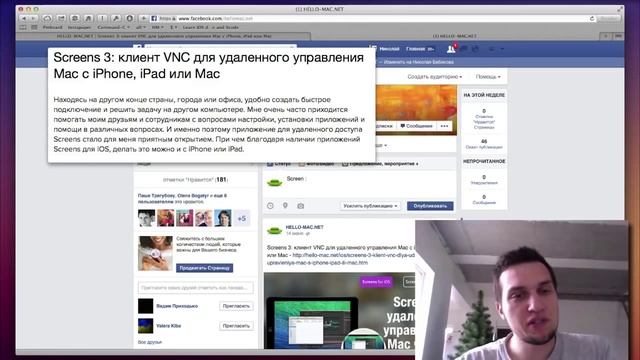Show all tabs icon at tab bar far right

coord(618,36)
